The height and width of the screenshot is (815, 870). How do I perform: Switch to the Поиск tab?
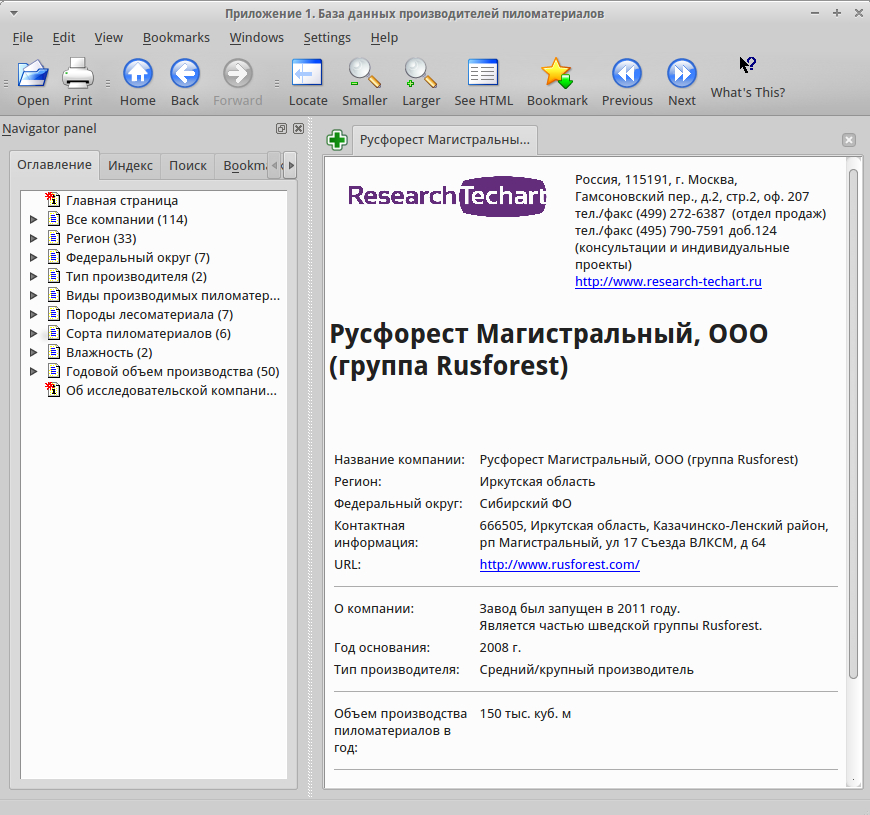(188, 165)
